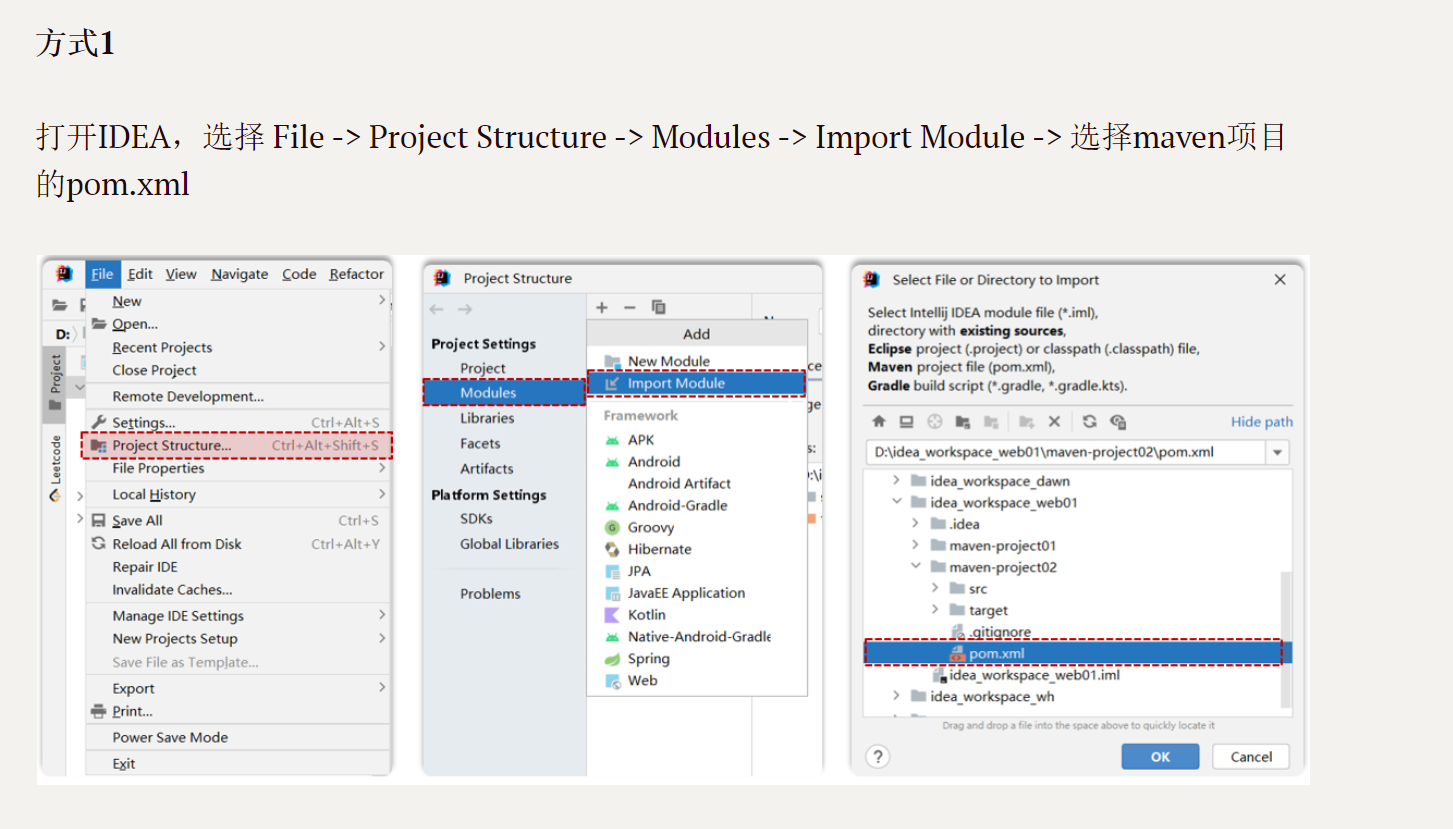Click the Desktop directory toolbar icon
Image resolution: width=1453 pixels, height=829 pixels.
click(906, 422)
